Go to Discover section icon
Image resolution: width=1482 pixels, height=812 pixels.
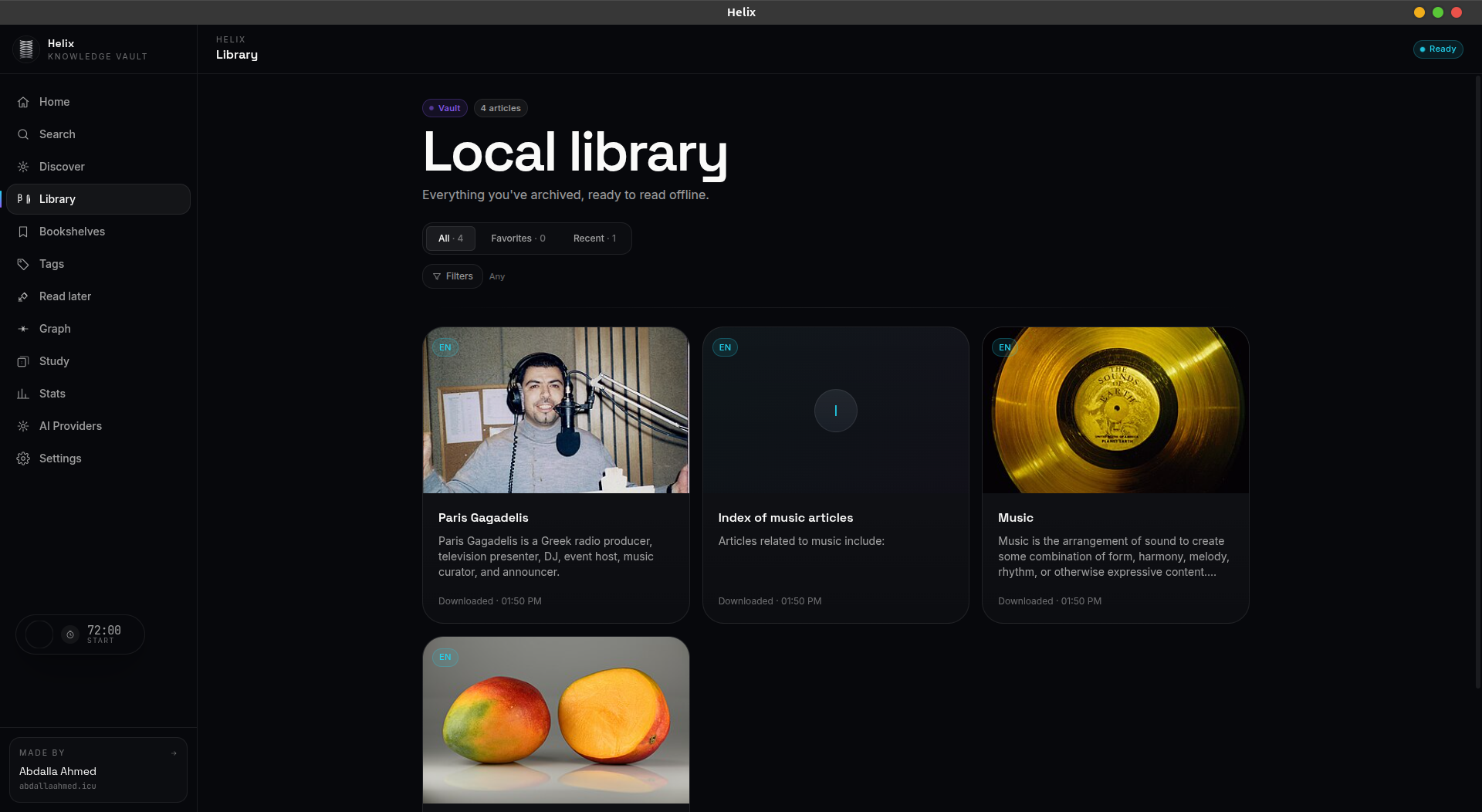pyautogui.click(x=23, y=167)
